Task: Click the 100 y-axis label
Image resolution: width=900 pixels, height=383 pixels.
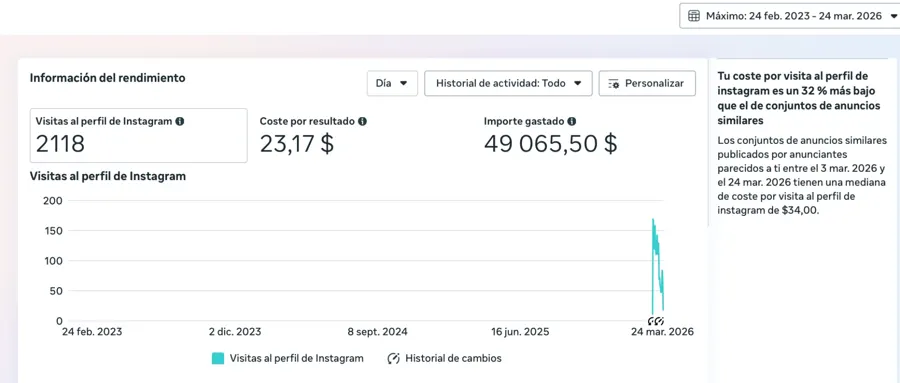Action: 53,261
